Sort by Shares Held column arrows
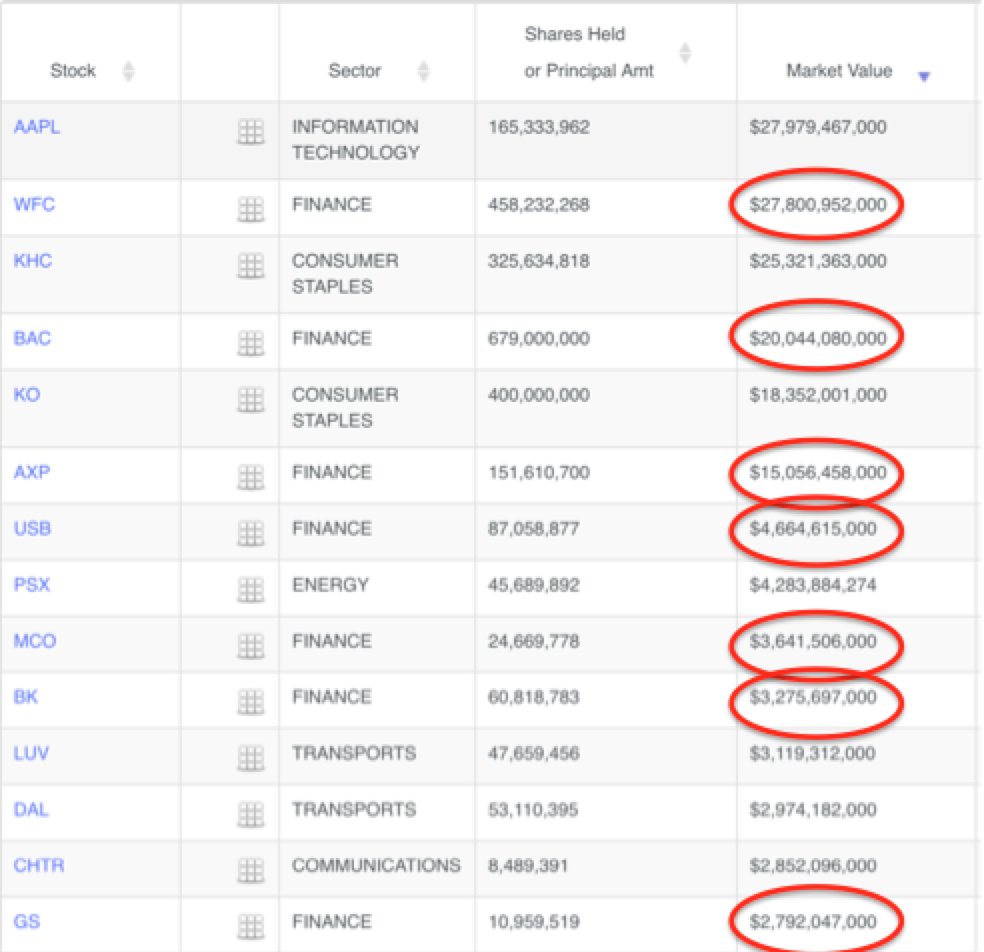 685,53
